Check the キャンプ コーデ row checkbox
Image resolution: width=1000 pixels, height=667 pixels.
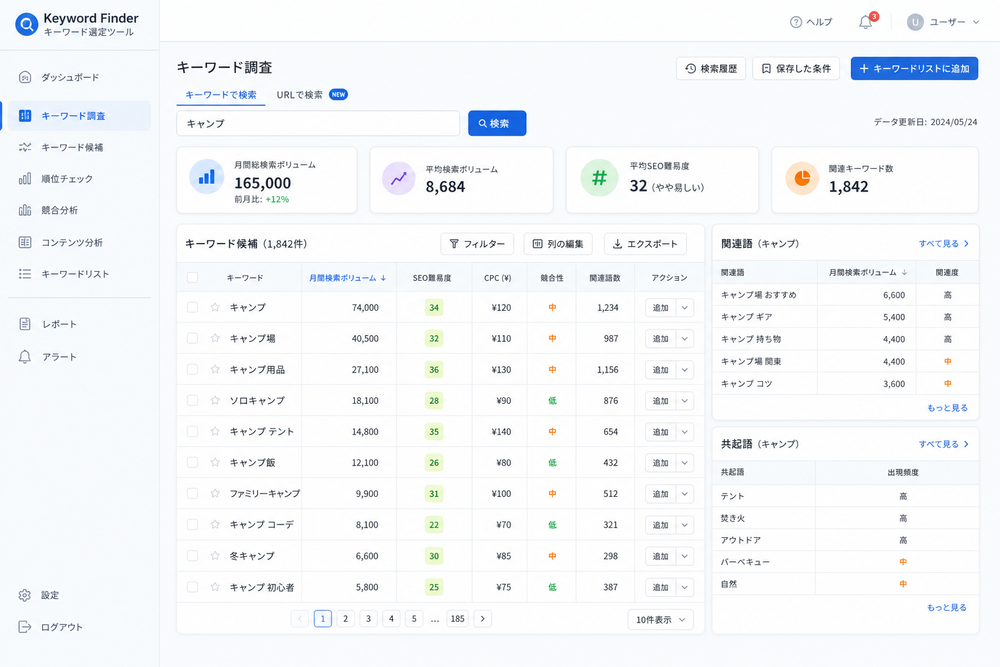[x=192, y=525]
